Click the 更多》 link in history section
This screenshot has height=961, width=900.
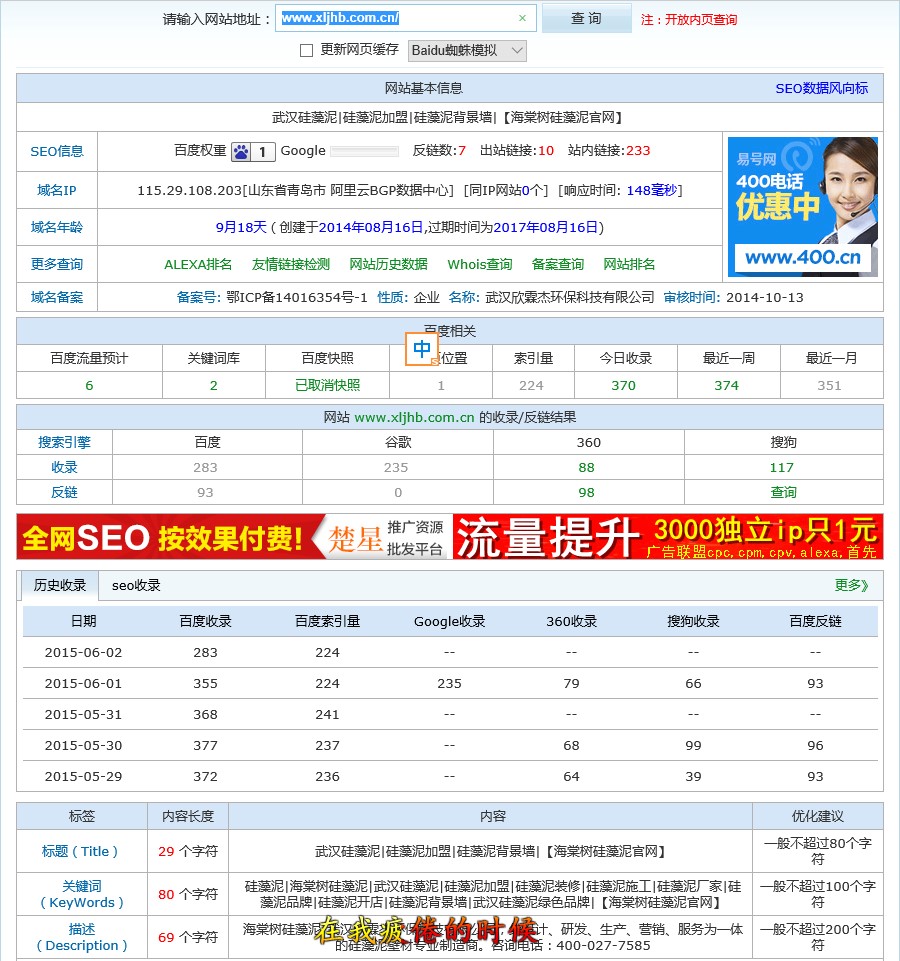coord(852,585)
